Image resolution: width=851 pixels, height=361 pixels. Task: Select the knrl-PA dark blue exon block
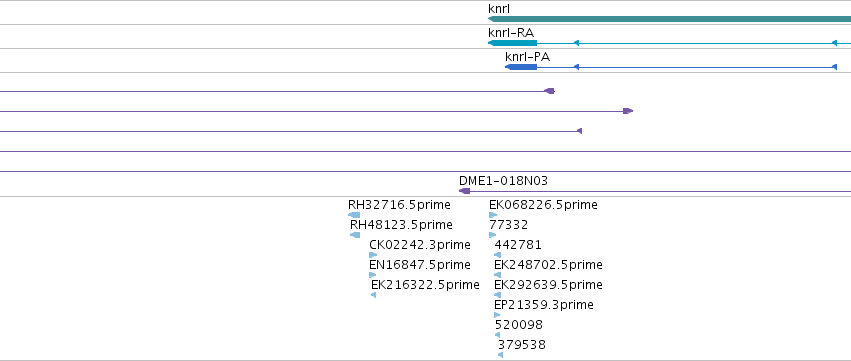(x=521, y=67)
